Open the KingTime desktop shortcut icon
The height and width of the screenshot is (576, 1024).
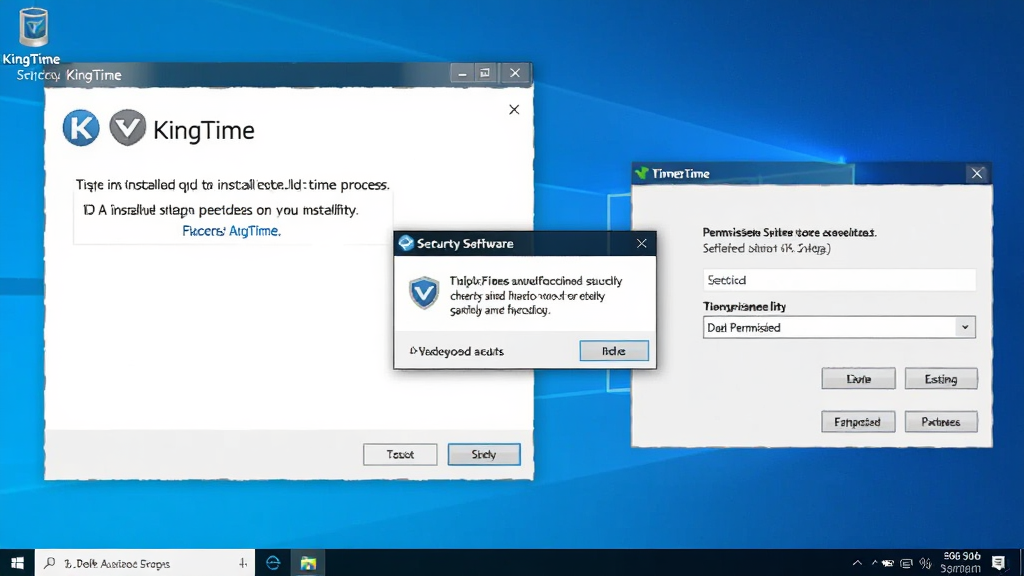point(33,27)
